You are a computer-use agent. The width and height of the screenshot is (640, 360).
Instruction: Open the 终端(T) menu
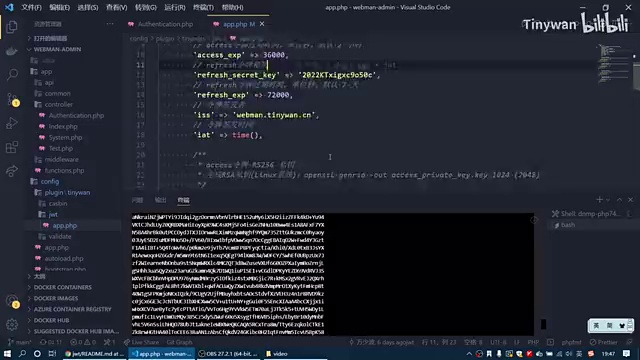click(203, 7)
